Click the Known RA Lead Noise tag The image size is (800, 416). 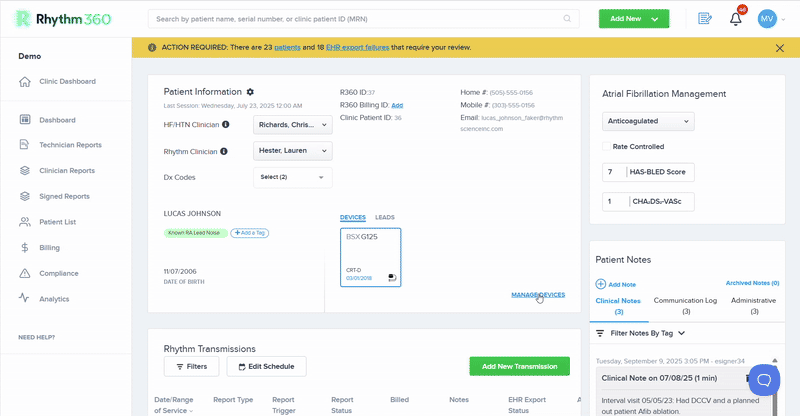(x=195, y=233)
